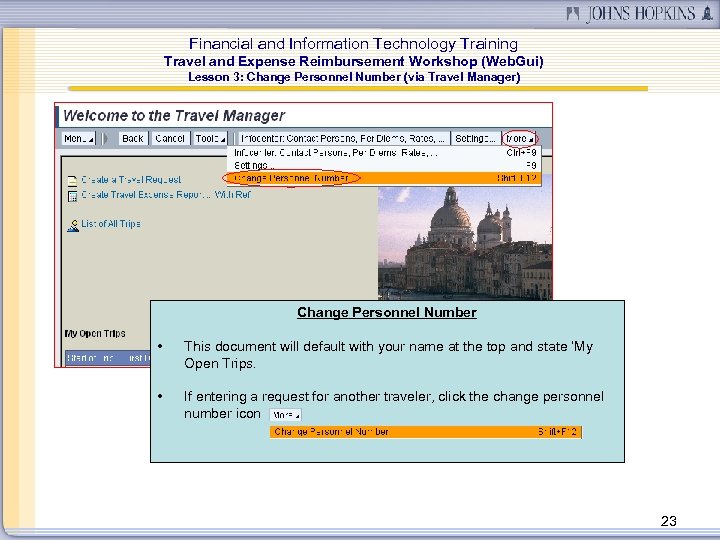Open Create a Travel Request link
This screenshot has height=540, width=720.
[131, 180]
